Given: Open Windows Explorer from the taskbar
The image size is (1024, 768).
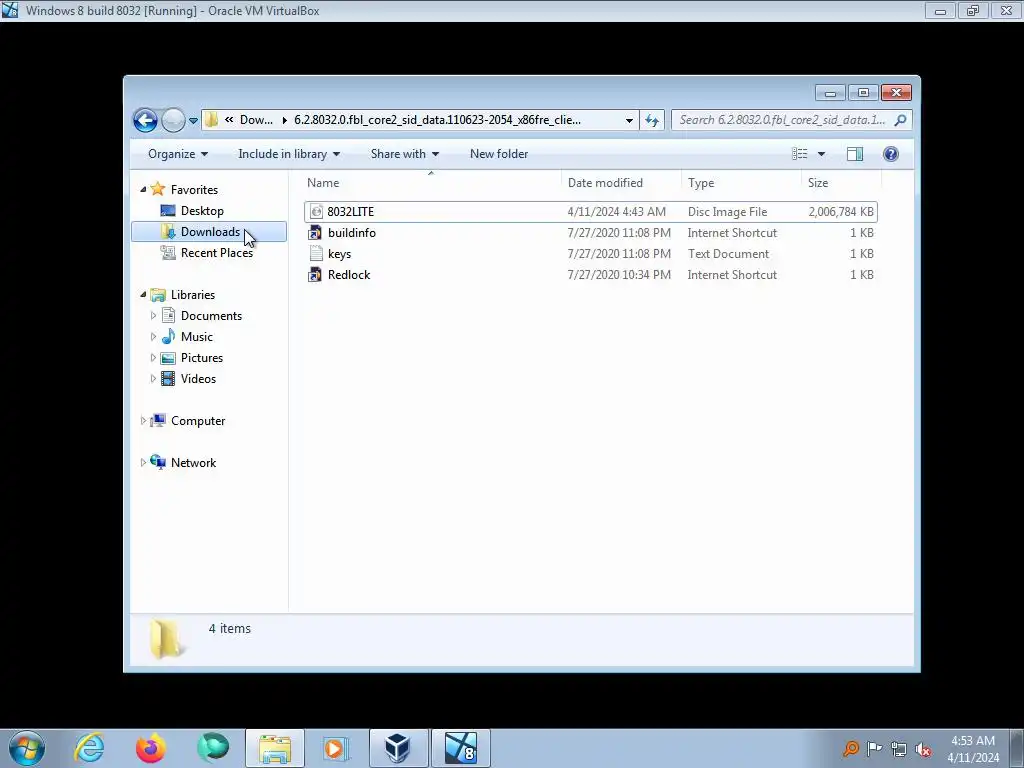Looking at the screenshot, I should click(x=275, y=748).
